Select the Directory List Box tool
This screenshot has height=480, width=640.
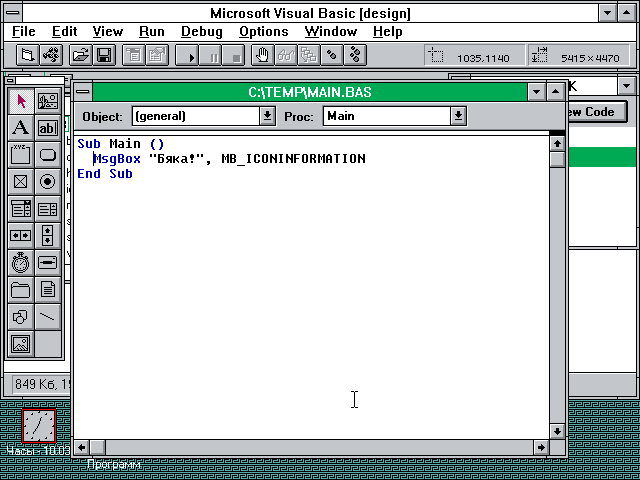point(21,289)
